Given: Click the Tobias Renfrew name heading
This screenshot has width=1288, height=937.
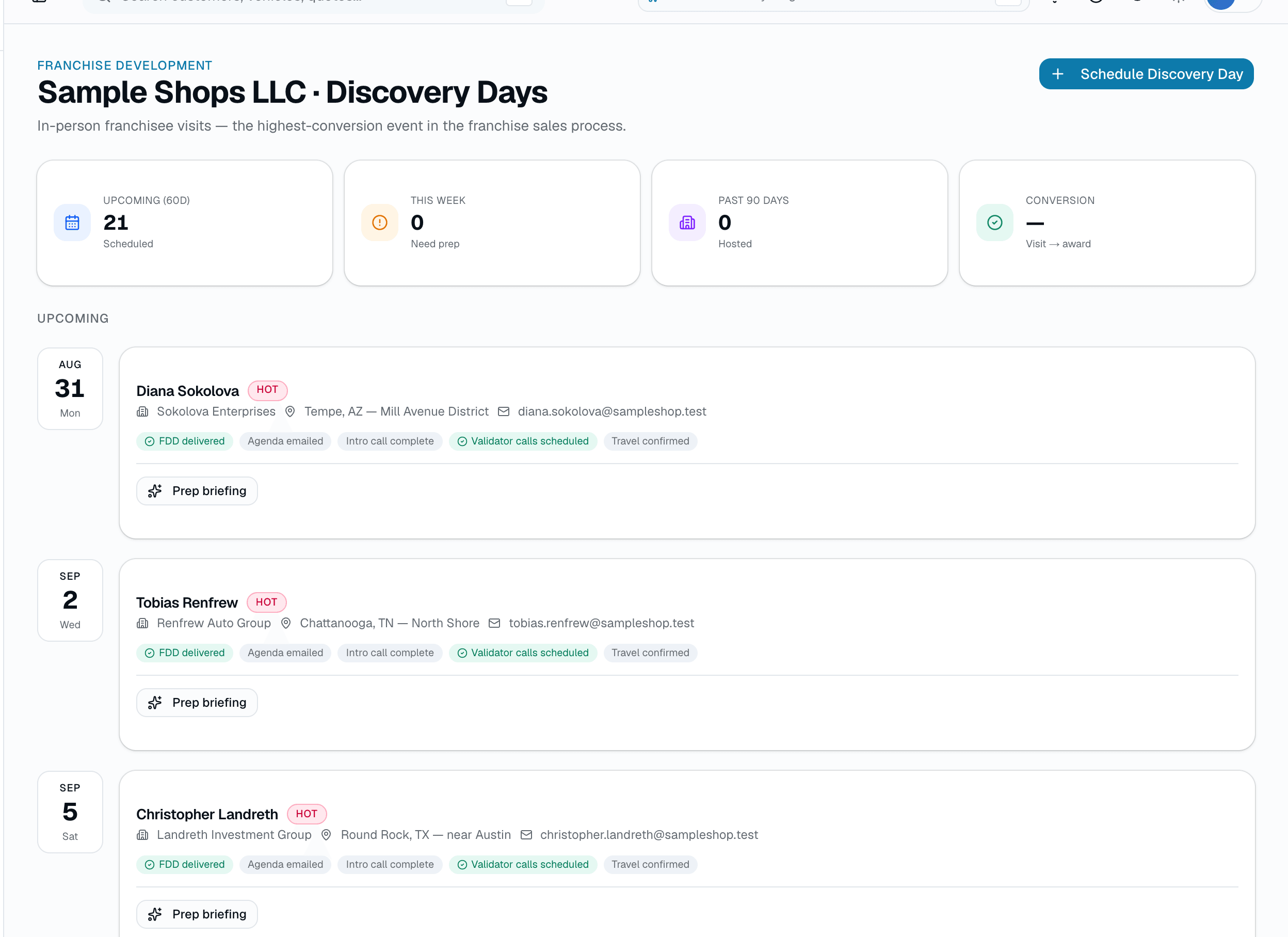Looking at the screenshot, I should point(187,603).
